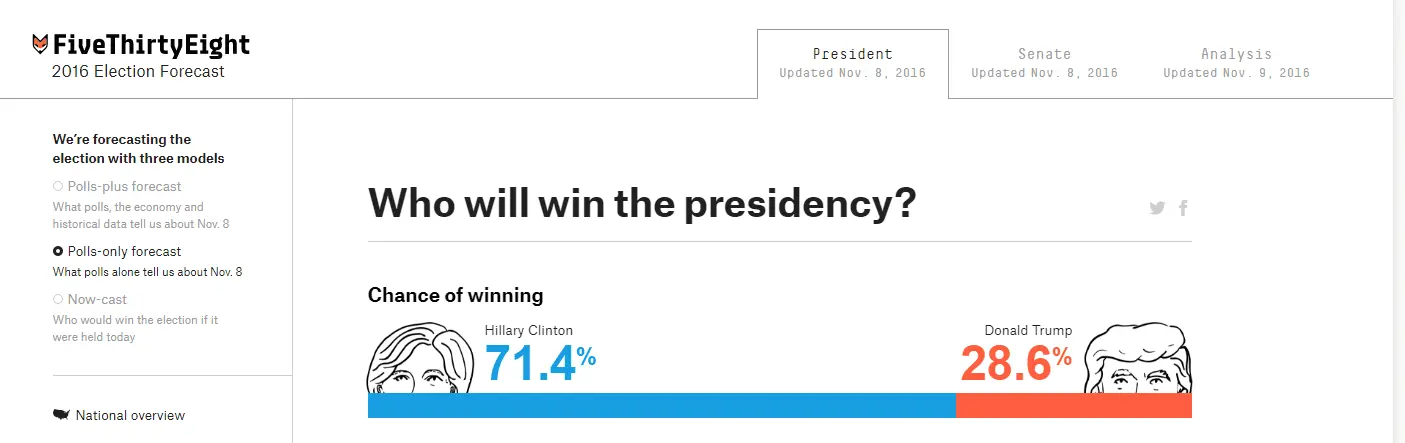
Task: Select the Polls-only forecast radio button
Action: click(x=58, y=252)
